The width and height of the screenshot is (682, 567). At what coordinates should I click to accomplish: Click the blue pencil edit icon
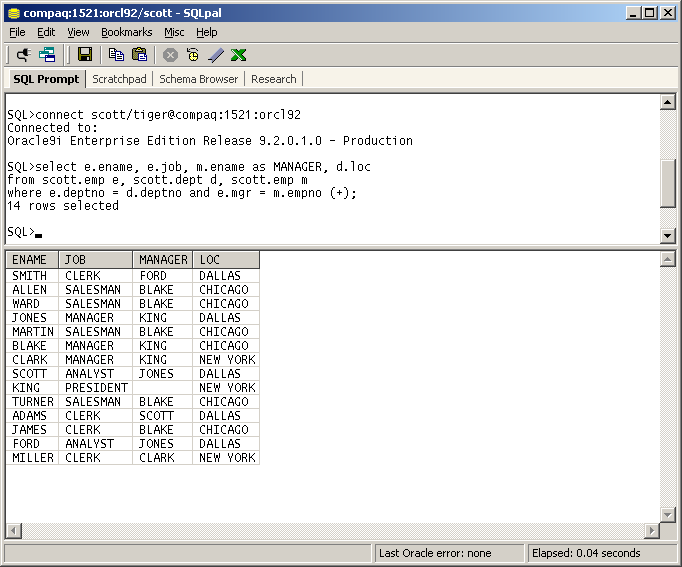click(x=216, y=55)
